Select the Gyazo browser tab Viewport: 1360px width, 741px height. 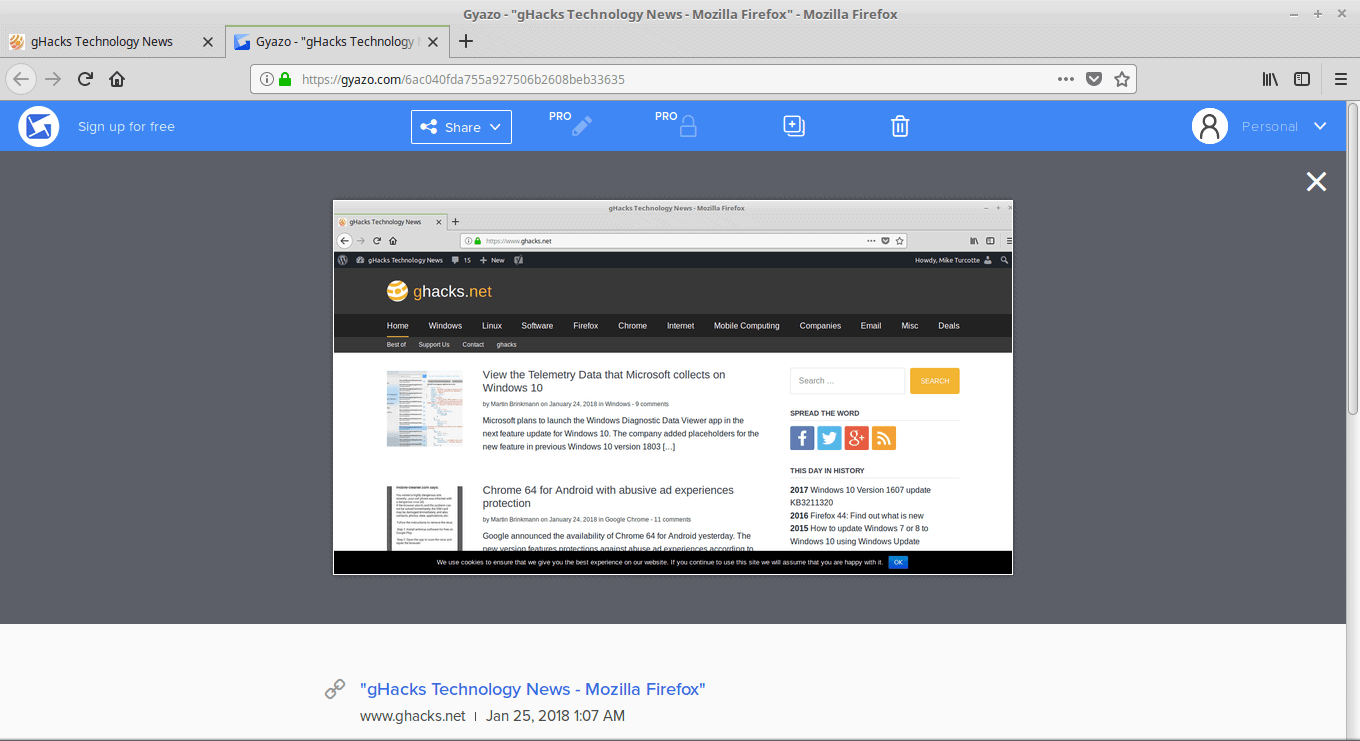tap(324, 41)
